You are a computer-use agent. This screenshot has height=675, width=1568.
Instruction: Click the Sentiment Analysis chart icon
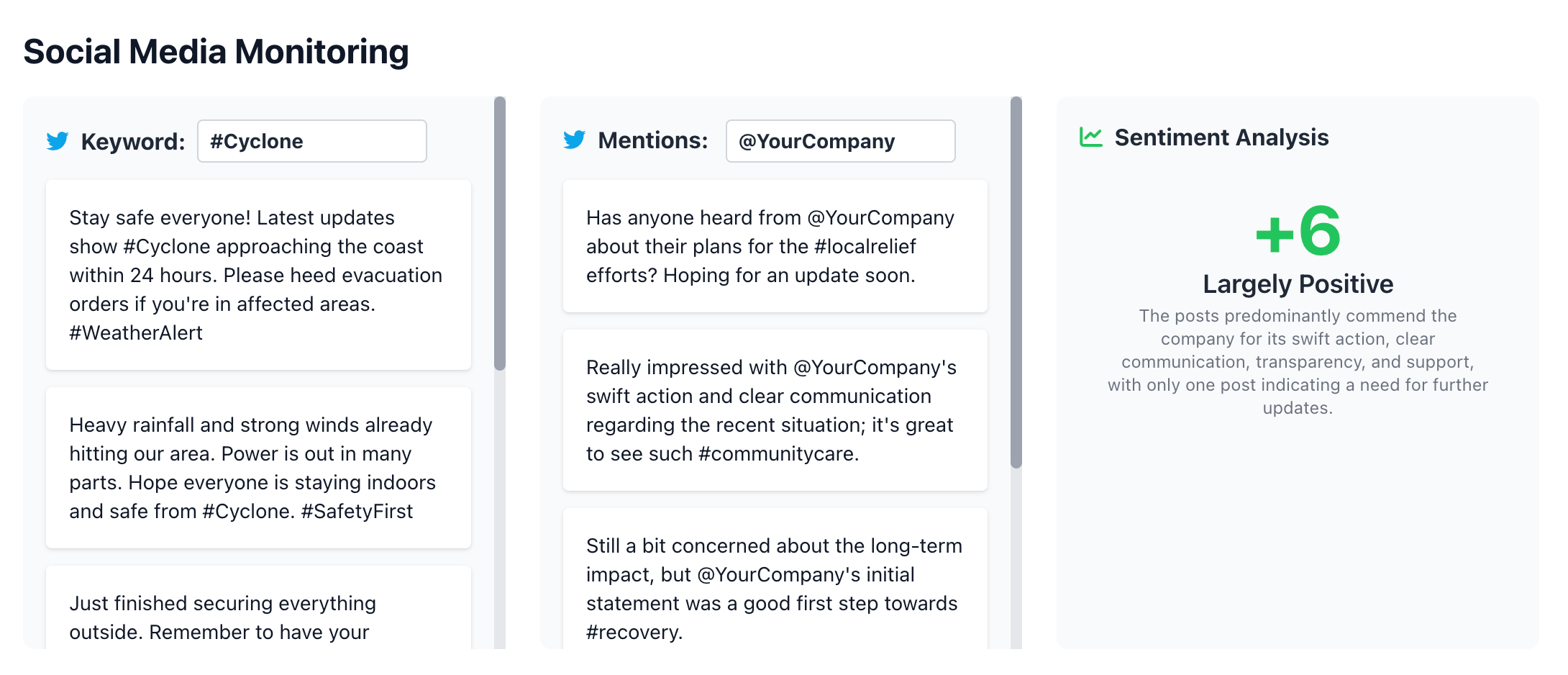coord(1091,137)
